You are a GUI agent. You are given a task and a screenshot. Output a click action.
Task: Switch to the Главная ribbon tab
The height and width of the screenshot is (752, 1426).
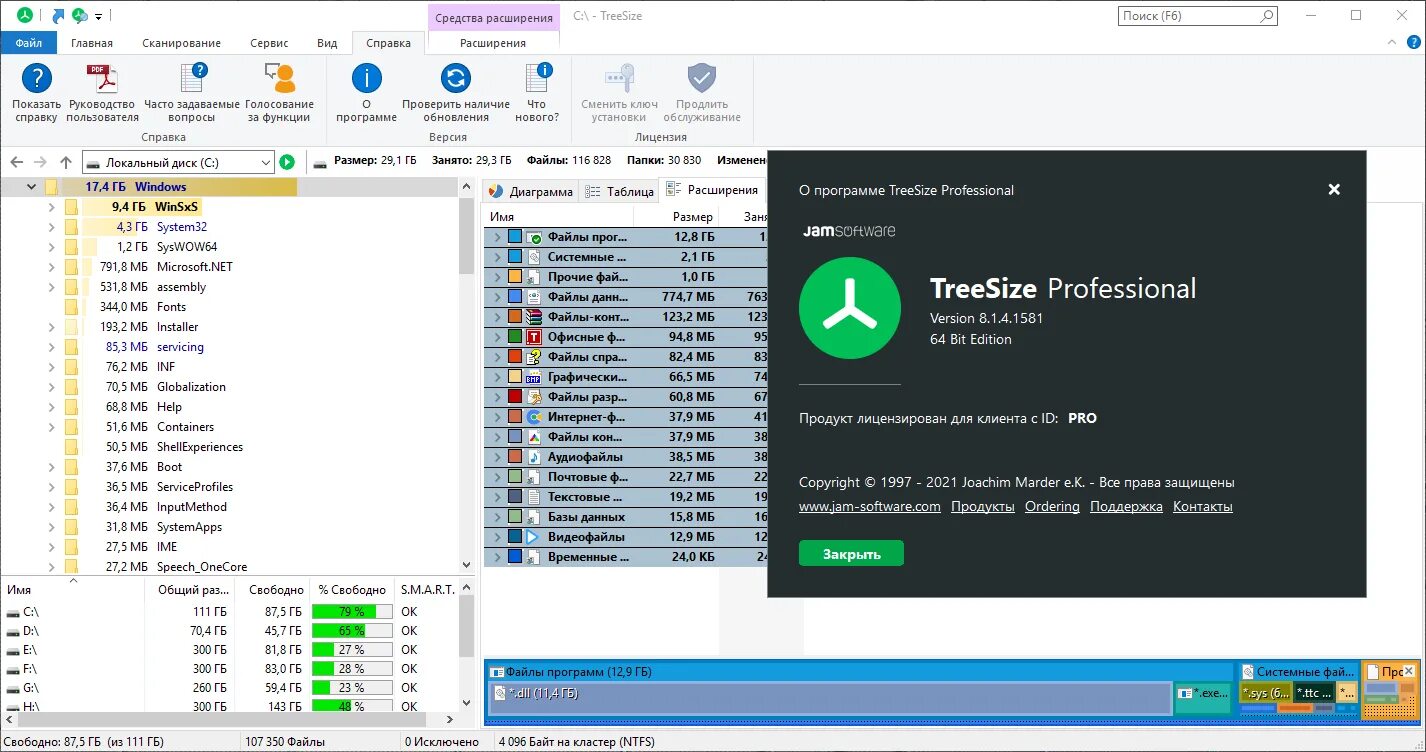92,43
